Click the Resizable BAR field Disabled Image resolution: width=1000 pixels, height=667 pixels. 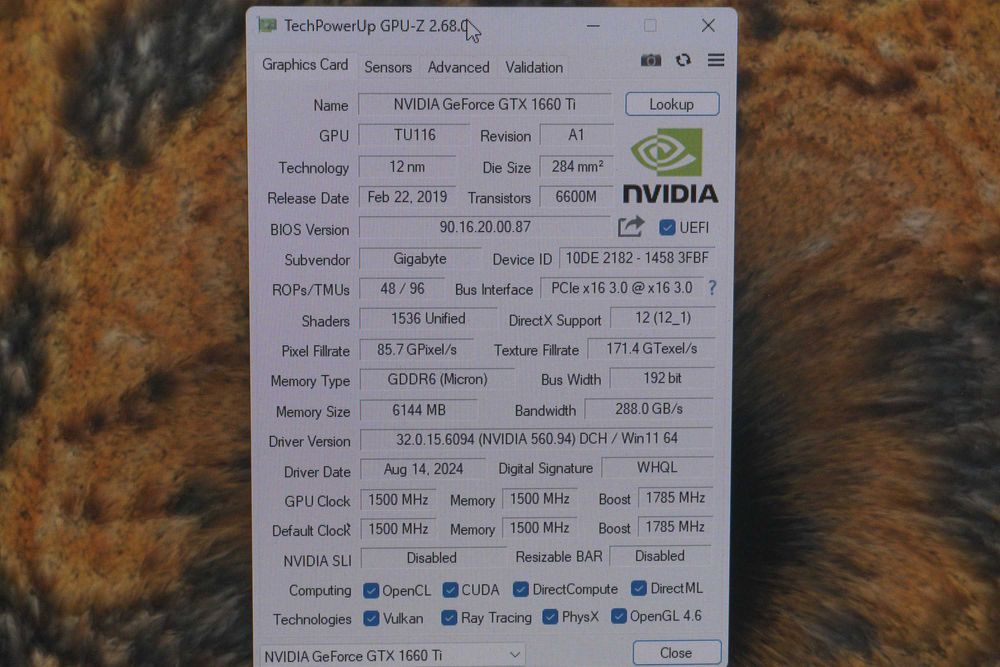660,556
